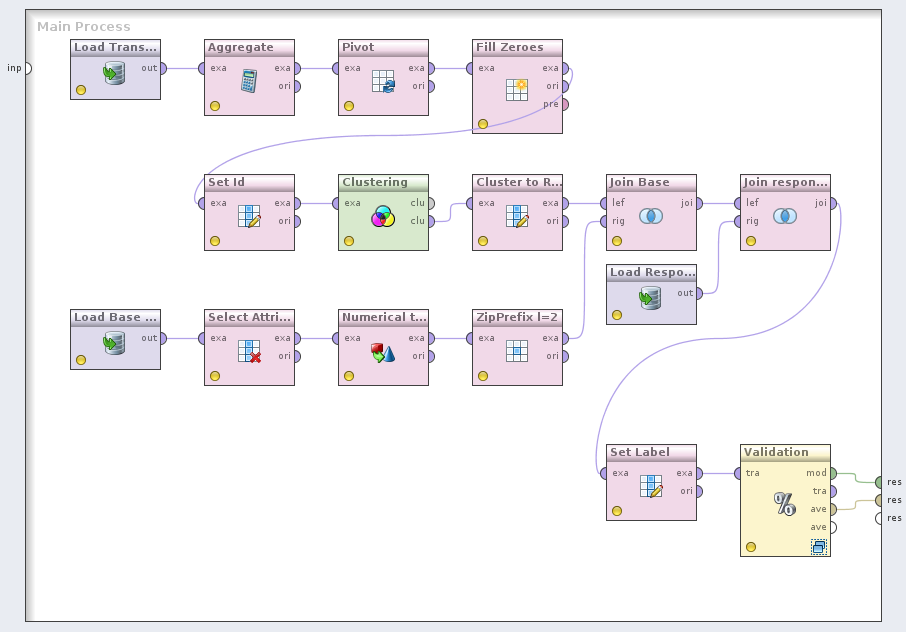Select the Set Label operator icon

651,486
